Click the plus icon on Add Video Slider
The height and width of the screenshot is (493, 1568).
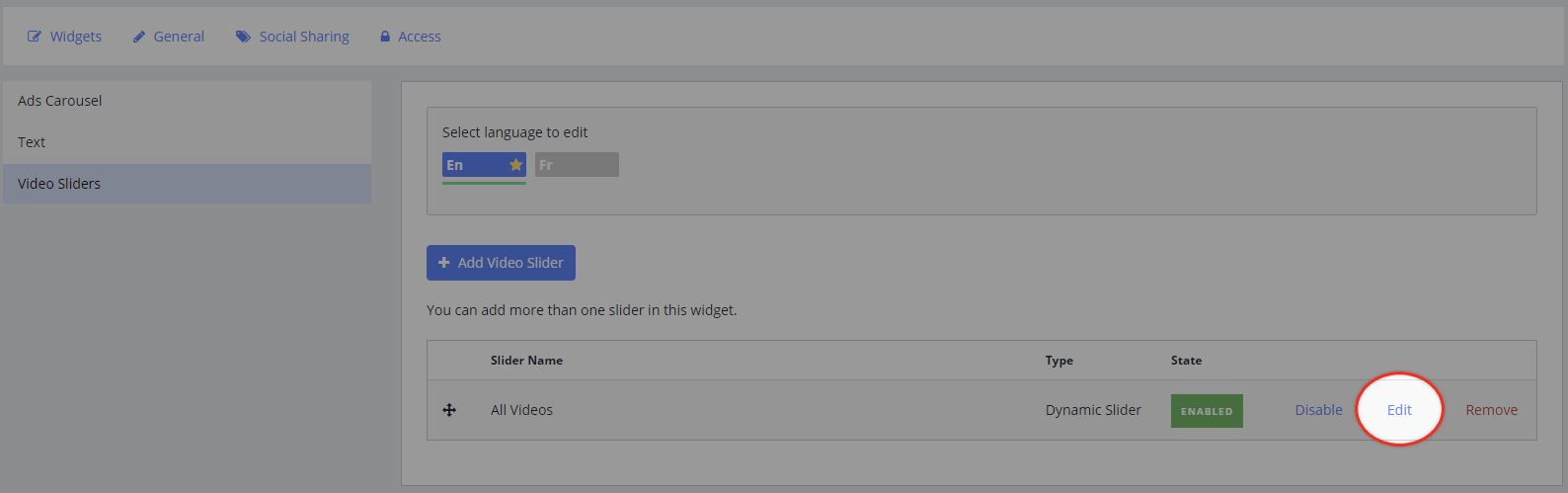point(444,263)
